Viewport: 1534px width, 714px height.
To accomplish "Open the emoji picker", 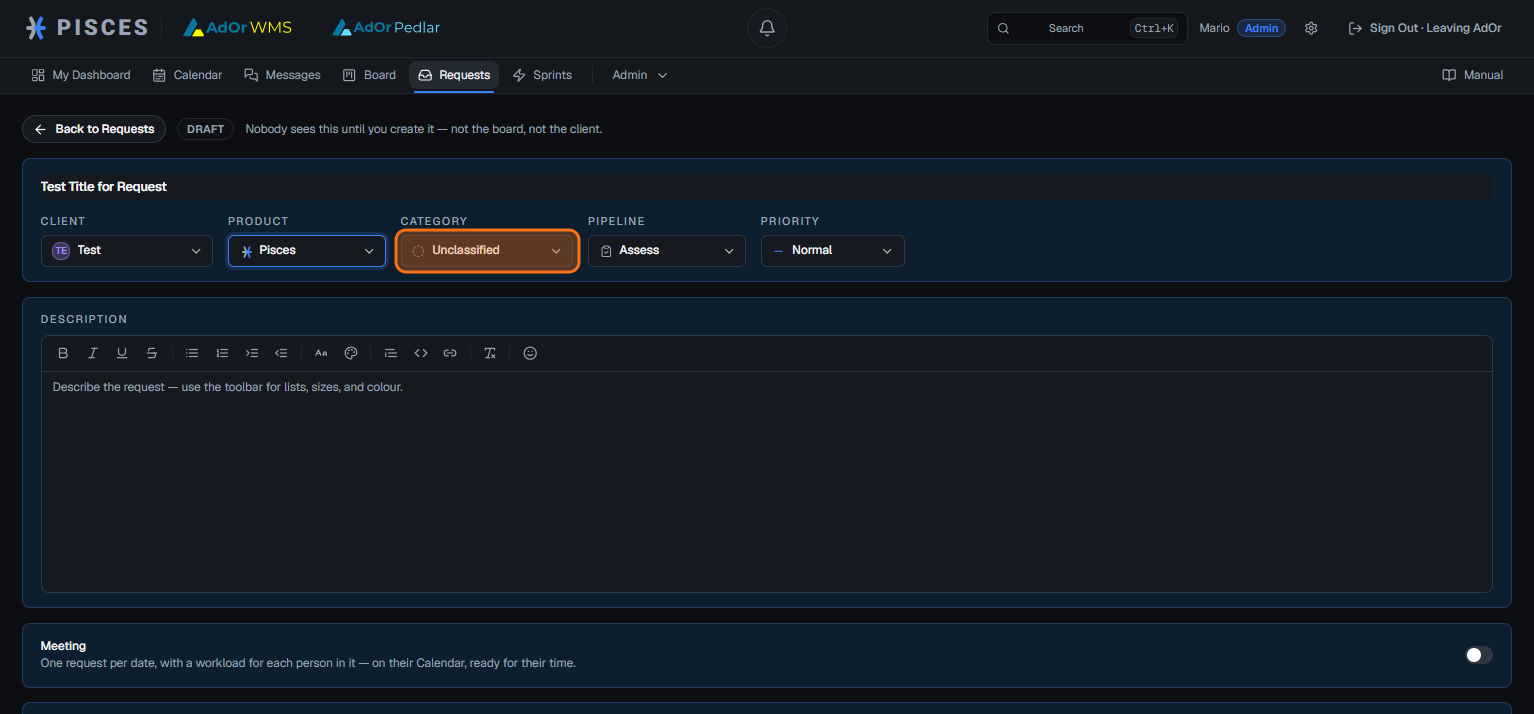I will coord(530,353).
